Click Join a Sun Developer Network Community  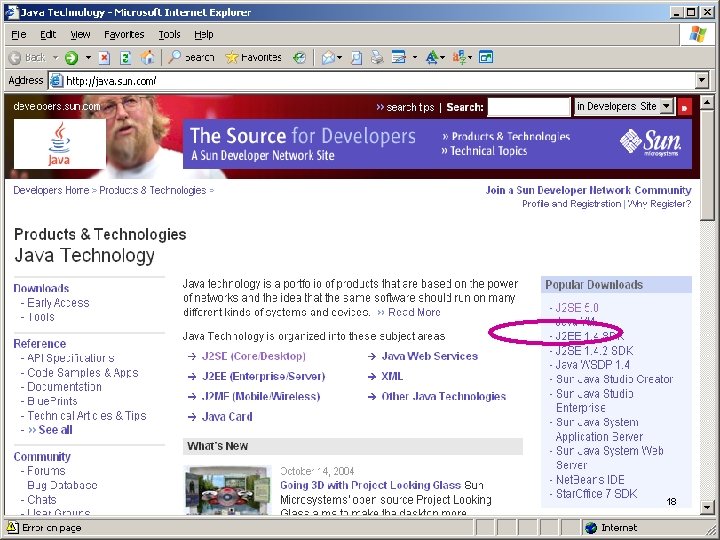tap(588, 190)
